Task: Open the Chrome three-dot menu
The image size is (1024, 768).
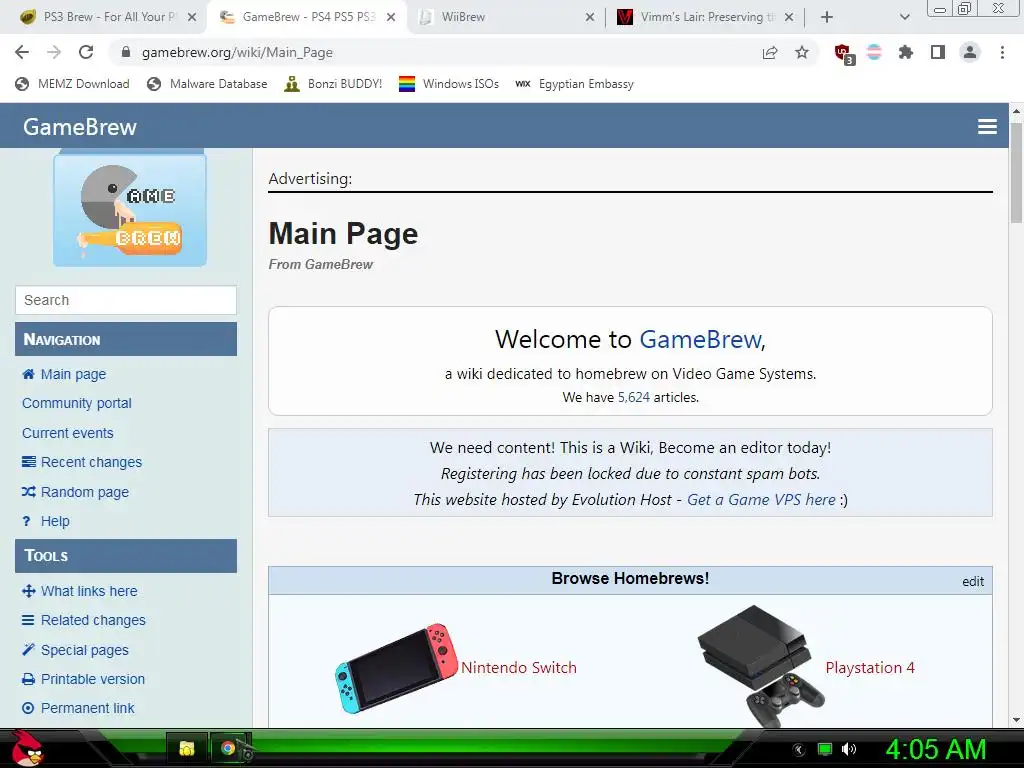Action: [x=1002, y=52]
